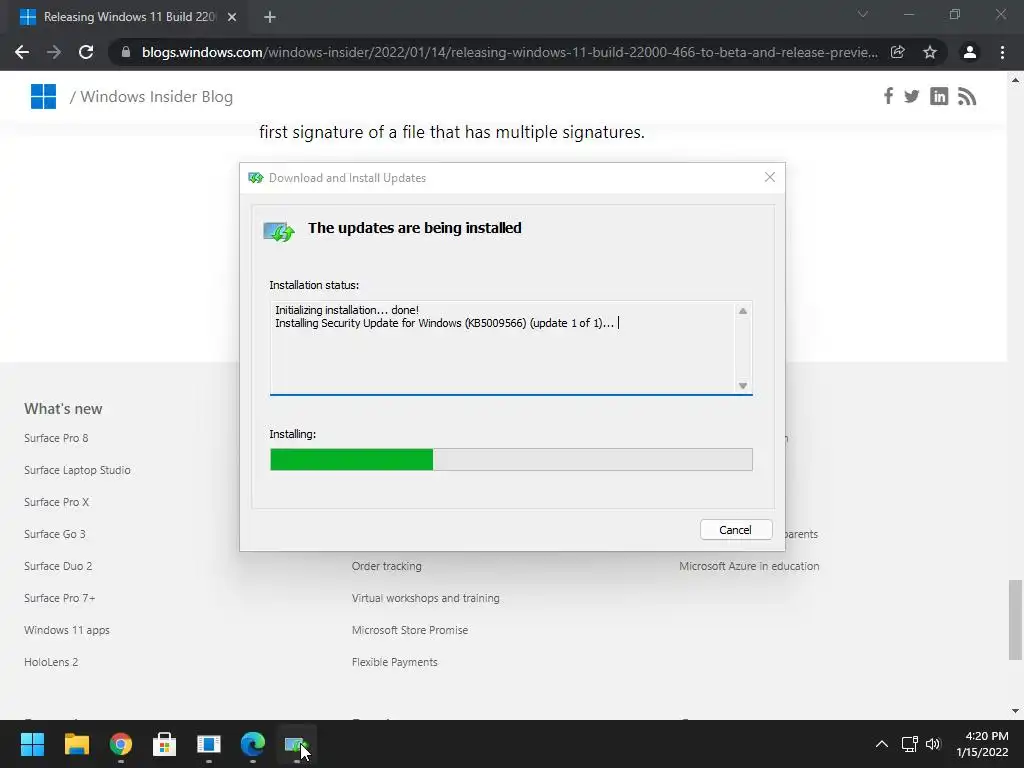Screen dimensions: 1024x768
Task: Click the Windows logo in the blog header
Action: pyautogui.click(x=43, y=97)
